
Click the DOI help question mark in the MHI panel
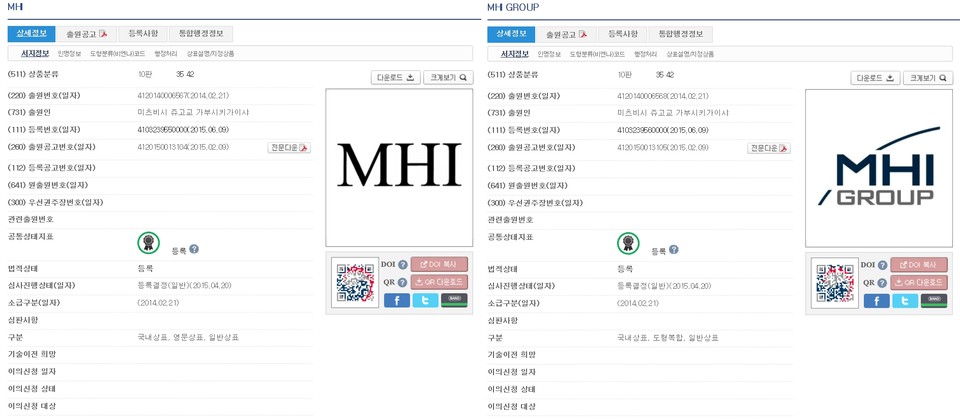[x=402, y=265]
